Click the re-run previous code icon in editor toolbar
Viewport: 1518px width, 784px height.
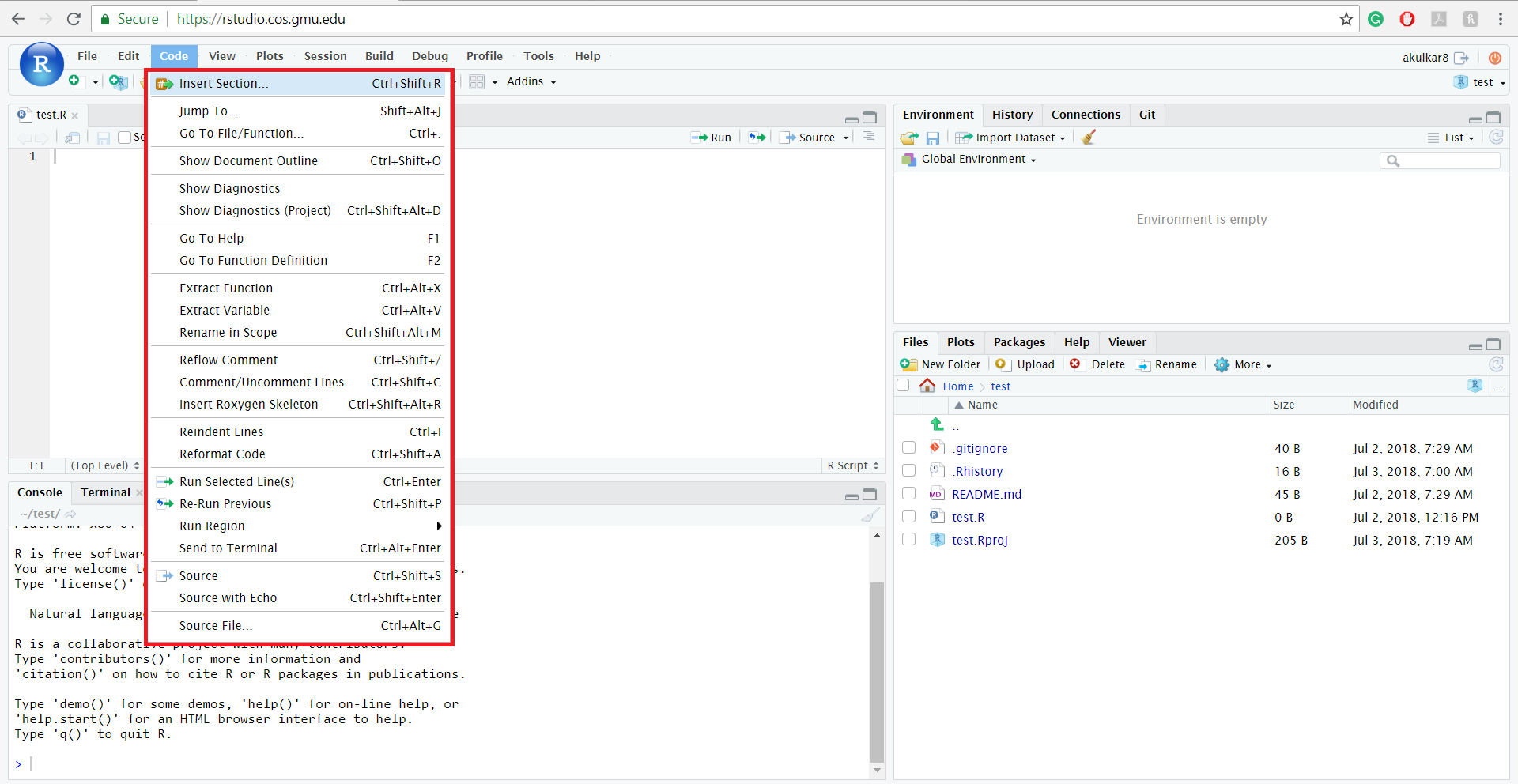click(757, 138)
